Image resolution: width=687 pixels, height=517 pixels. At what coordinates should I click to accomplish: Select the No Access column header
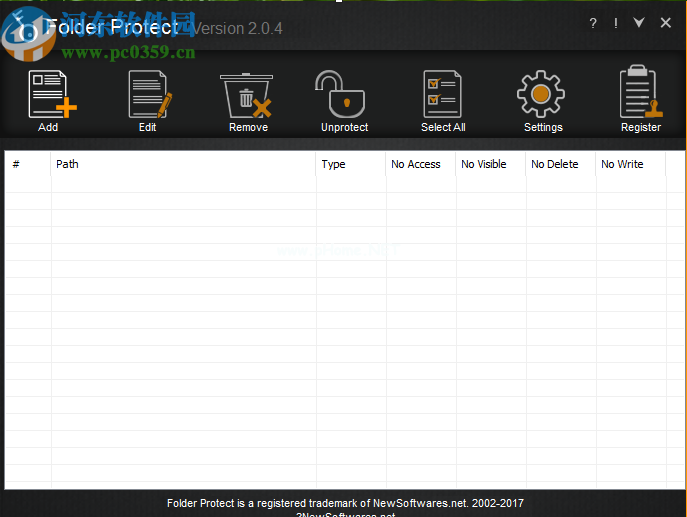pos(420,164)
